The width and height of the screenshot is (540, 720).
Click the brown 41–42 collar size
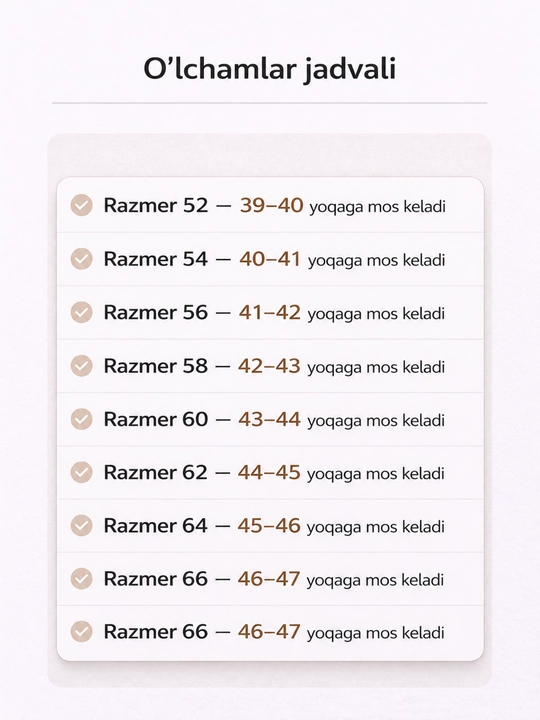270,313
